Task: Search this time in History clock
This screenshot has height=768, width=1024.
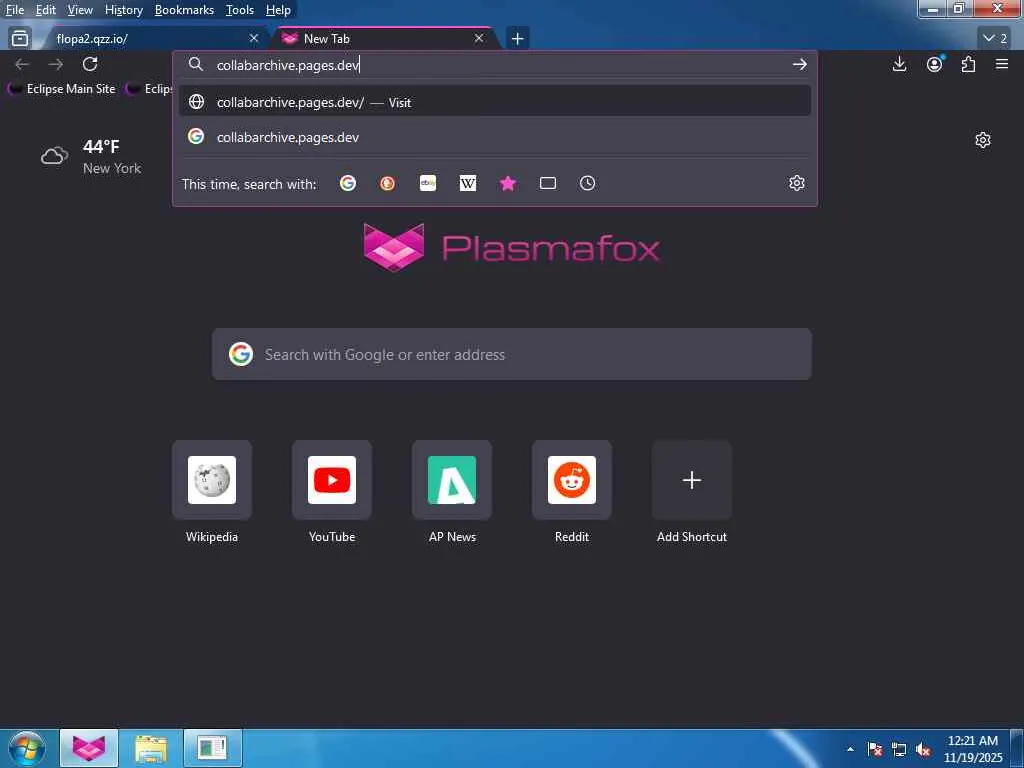Action: [587, 184]
